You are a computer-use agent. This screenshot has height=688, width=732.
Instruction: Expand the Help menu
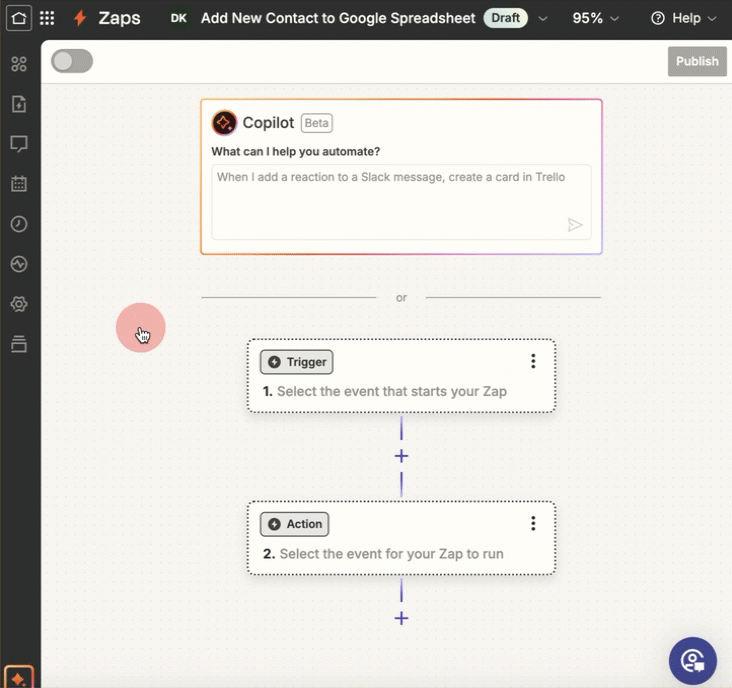[684, 18]
